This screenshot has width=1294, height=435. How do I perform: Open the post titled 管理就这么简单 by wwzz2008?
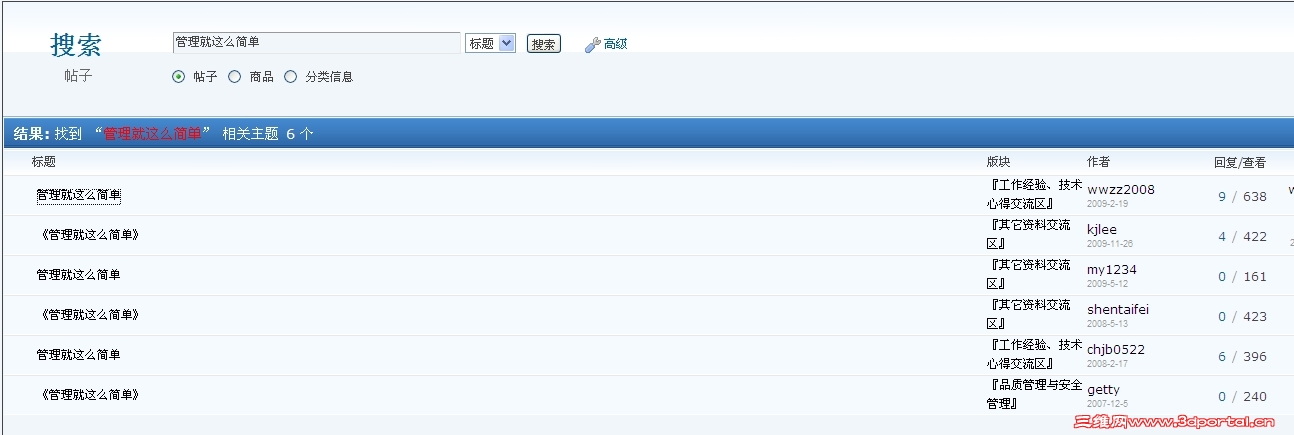point(78,195)
